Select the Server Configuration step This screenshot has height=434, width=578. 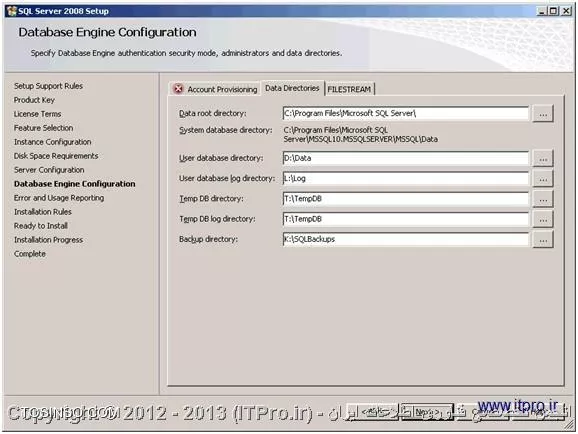click(49, 170)
